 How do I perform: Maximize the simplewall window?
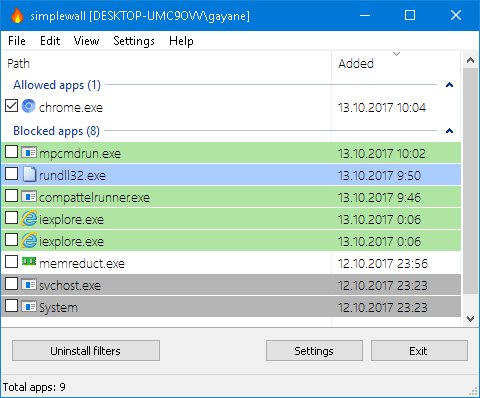(x=410, y=15)
